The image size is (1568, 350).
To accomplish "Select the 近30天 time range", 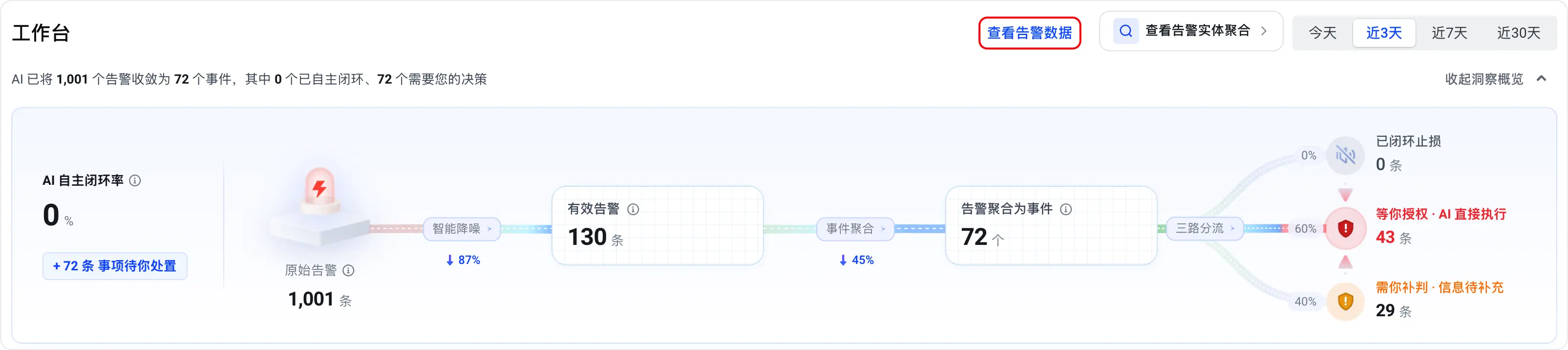I will 1518,33.
